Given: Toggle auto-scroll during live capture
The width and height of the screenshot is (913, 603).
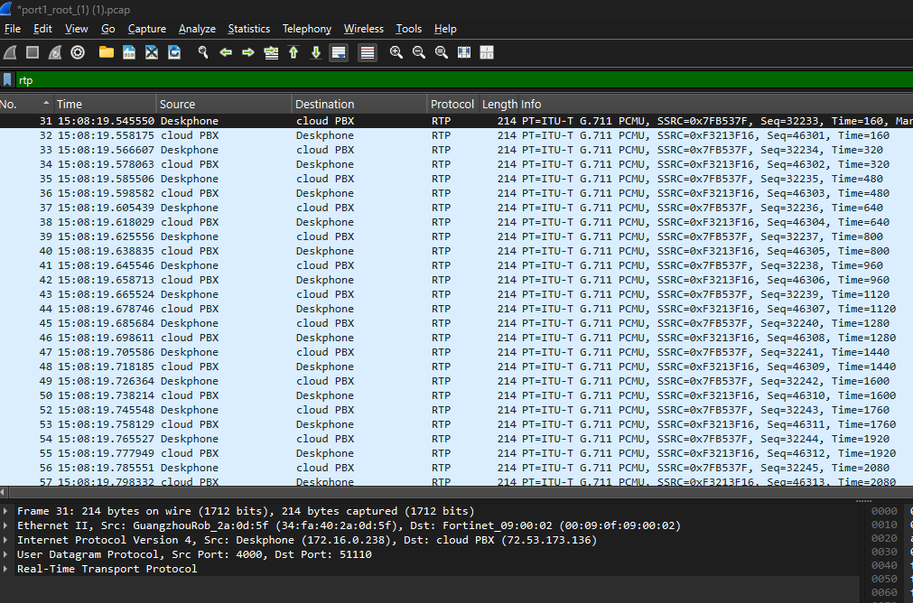Looking at the screenshot, I should [339, 52].
